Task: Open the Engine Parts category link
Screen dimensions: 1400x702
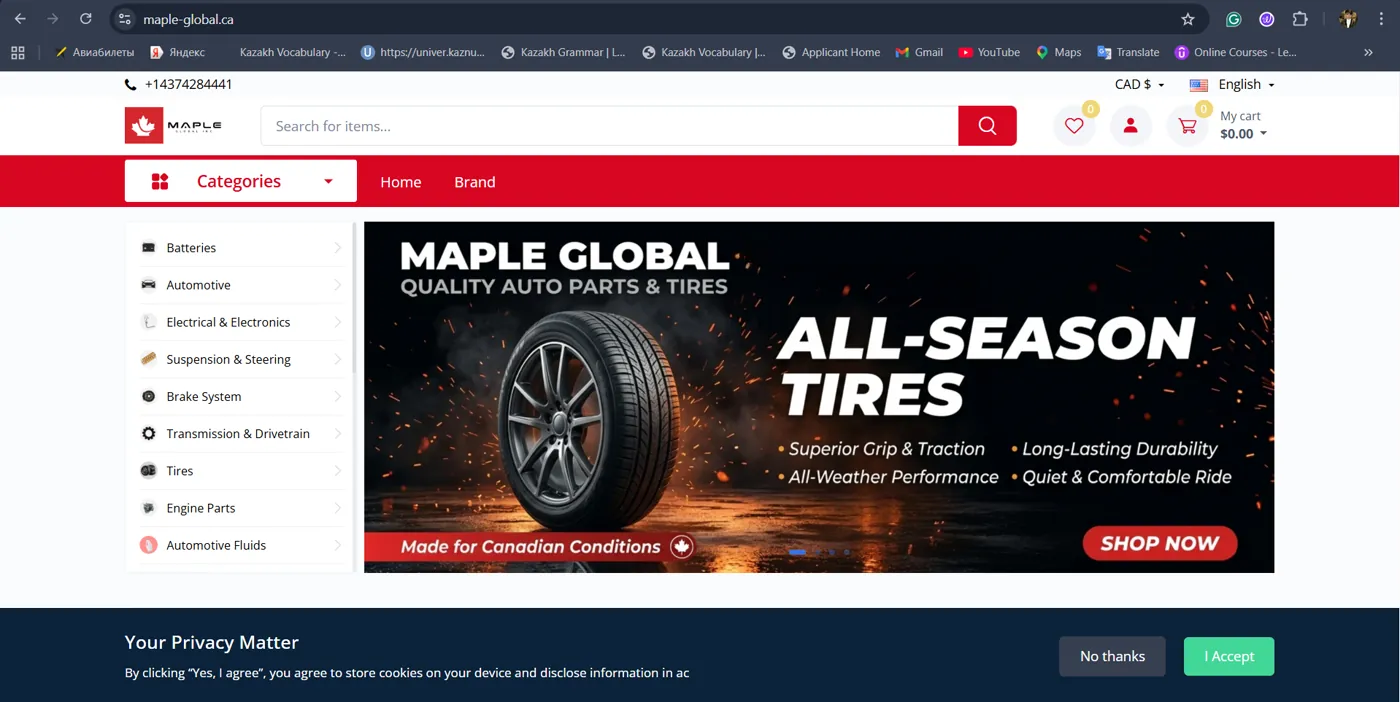Action: [x=201, y=508]
